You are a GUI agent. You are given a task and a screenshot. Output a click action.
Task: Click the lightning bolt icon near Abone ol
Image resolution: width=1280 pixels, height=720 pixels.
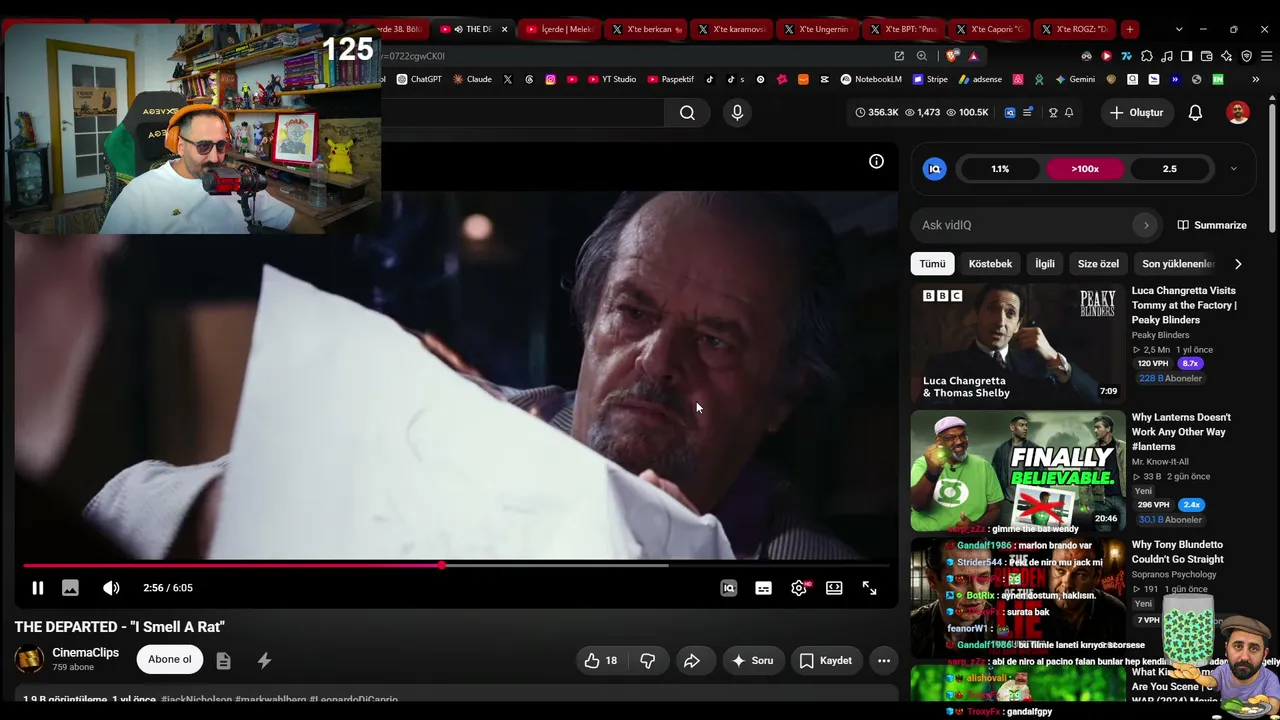[264, 660]
